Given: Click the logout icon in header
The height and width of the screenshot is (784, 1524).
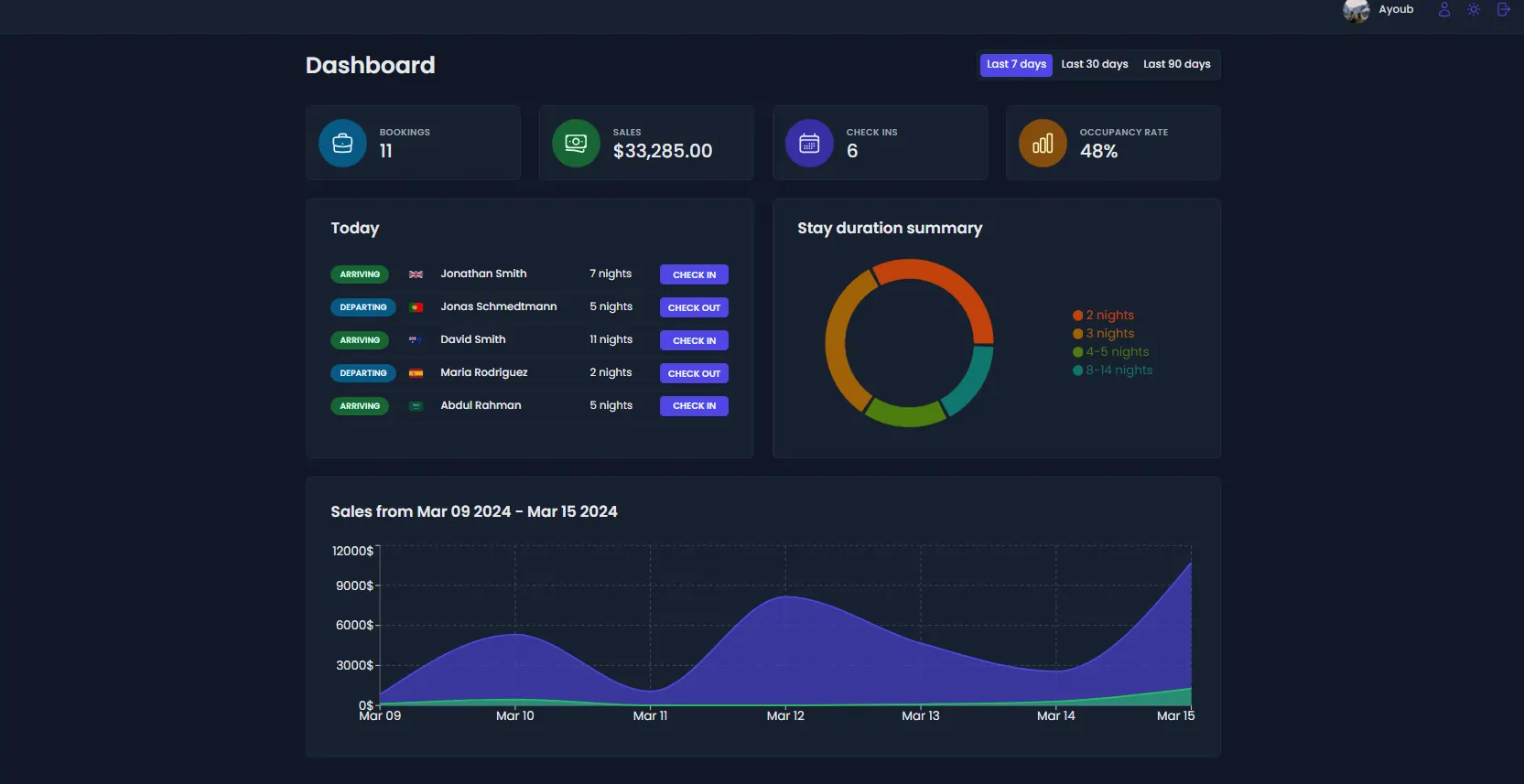Looking at the screenshot, I should point(1503,10).
